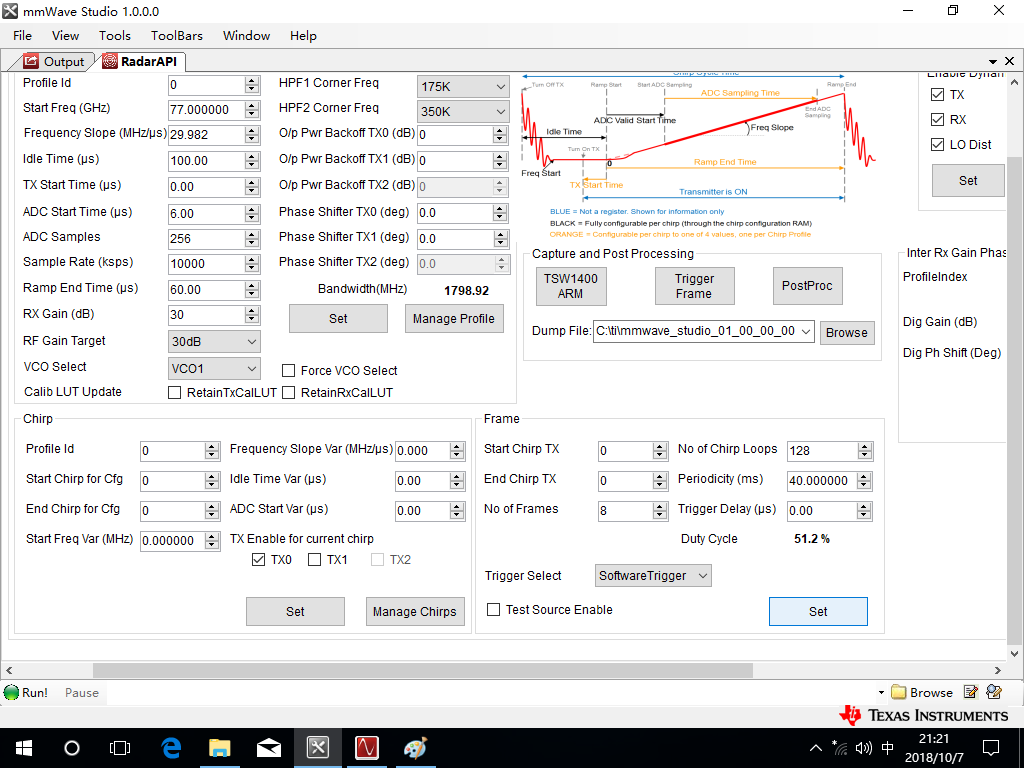Click Manage Profile button
Image resolution: width=1024 pixels, height=768 pixels.
tap(454, 319)
